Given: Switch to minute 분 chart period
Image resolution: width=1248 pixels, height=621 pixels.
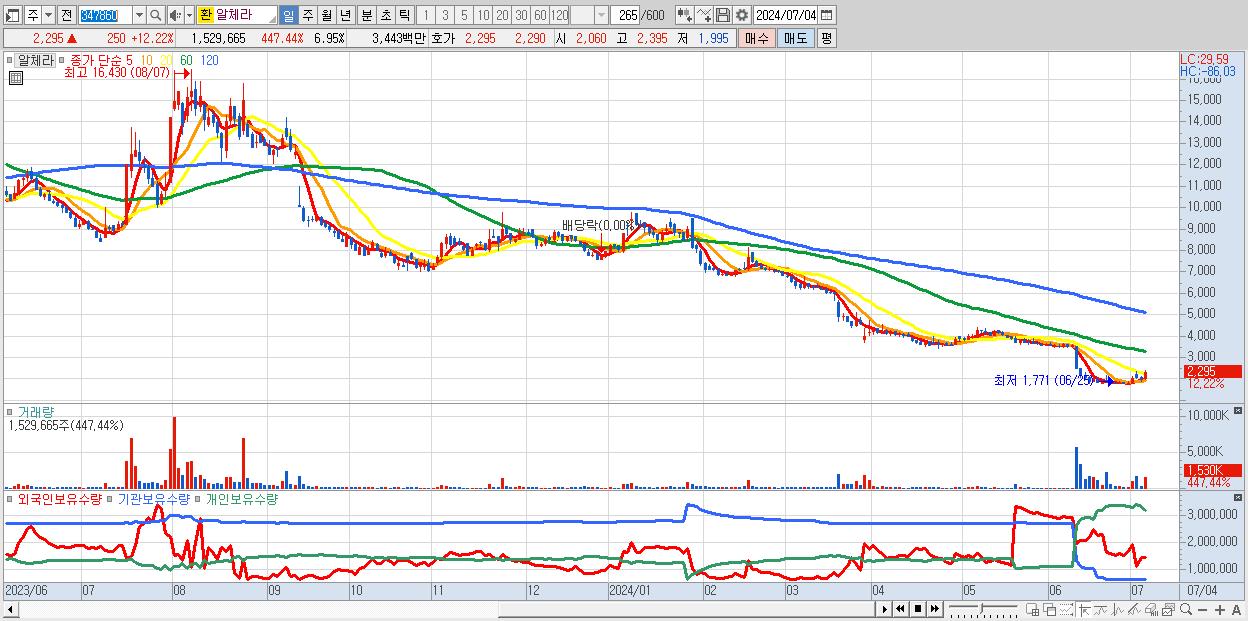Looking at the screenshot, I should (367, 15).
